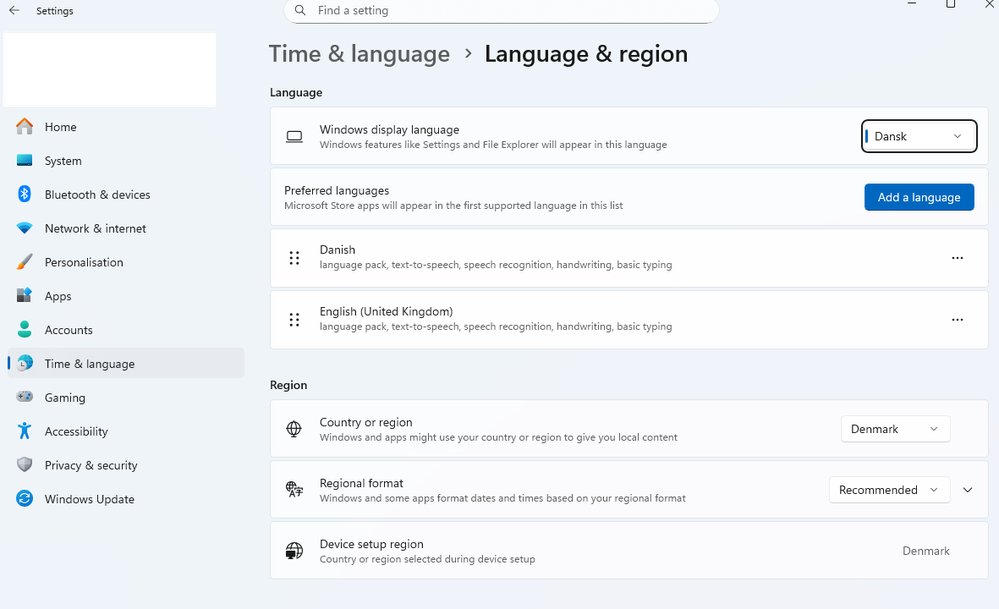999x609 pixels.
Task: Click the Privacy & security shield icon
Action: (x=24, y=465)
